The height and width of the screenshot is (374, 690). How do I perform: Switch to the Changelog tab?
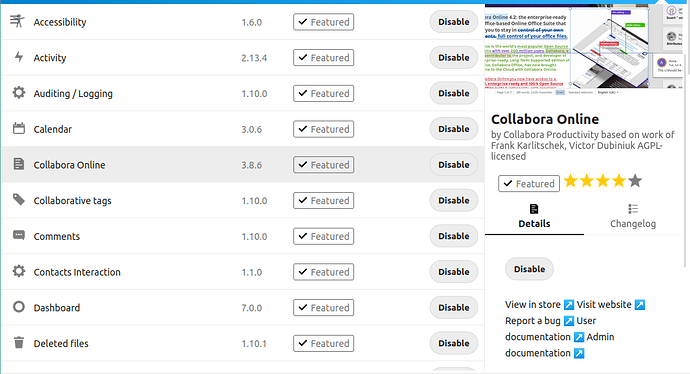pyautogui.click(x=633, y=216)
